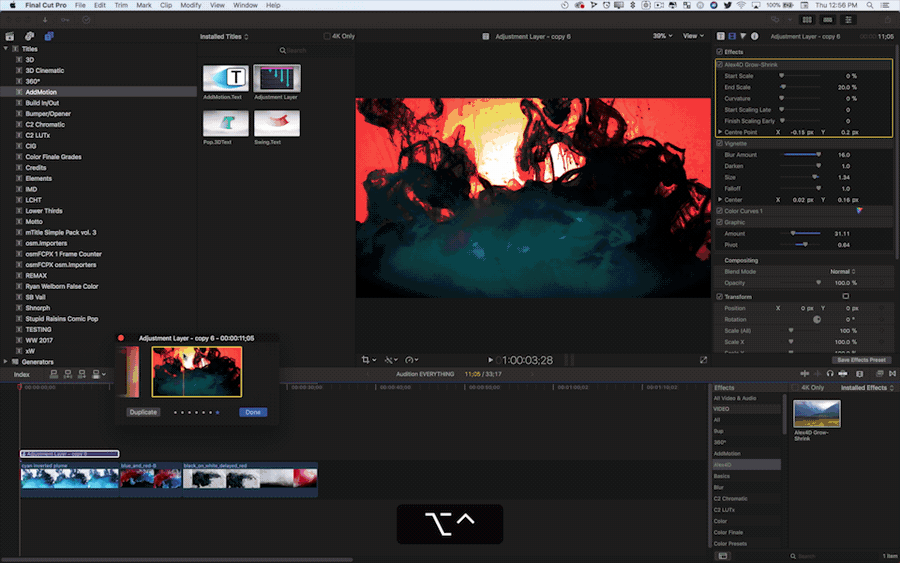Open the Photos and Audio sidebar
Screen dimensions: 900x563
(x=29, y=36)
